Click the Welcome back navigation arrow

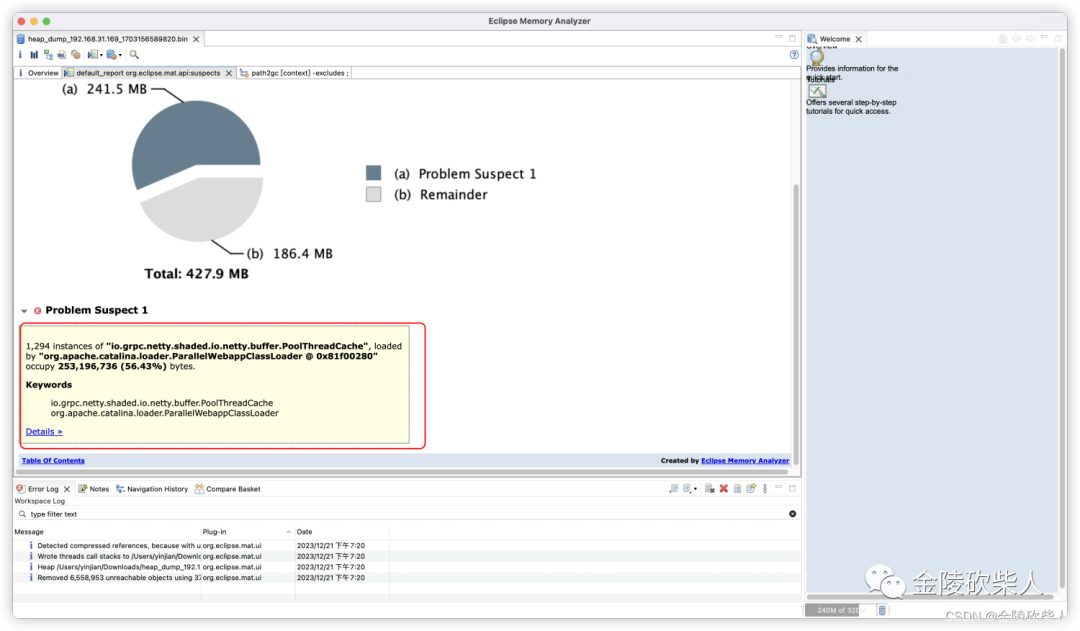[x=1017, y=39]
